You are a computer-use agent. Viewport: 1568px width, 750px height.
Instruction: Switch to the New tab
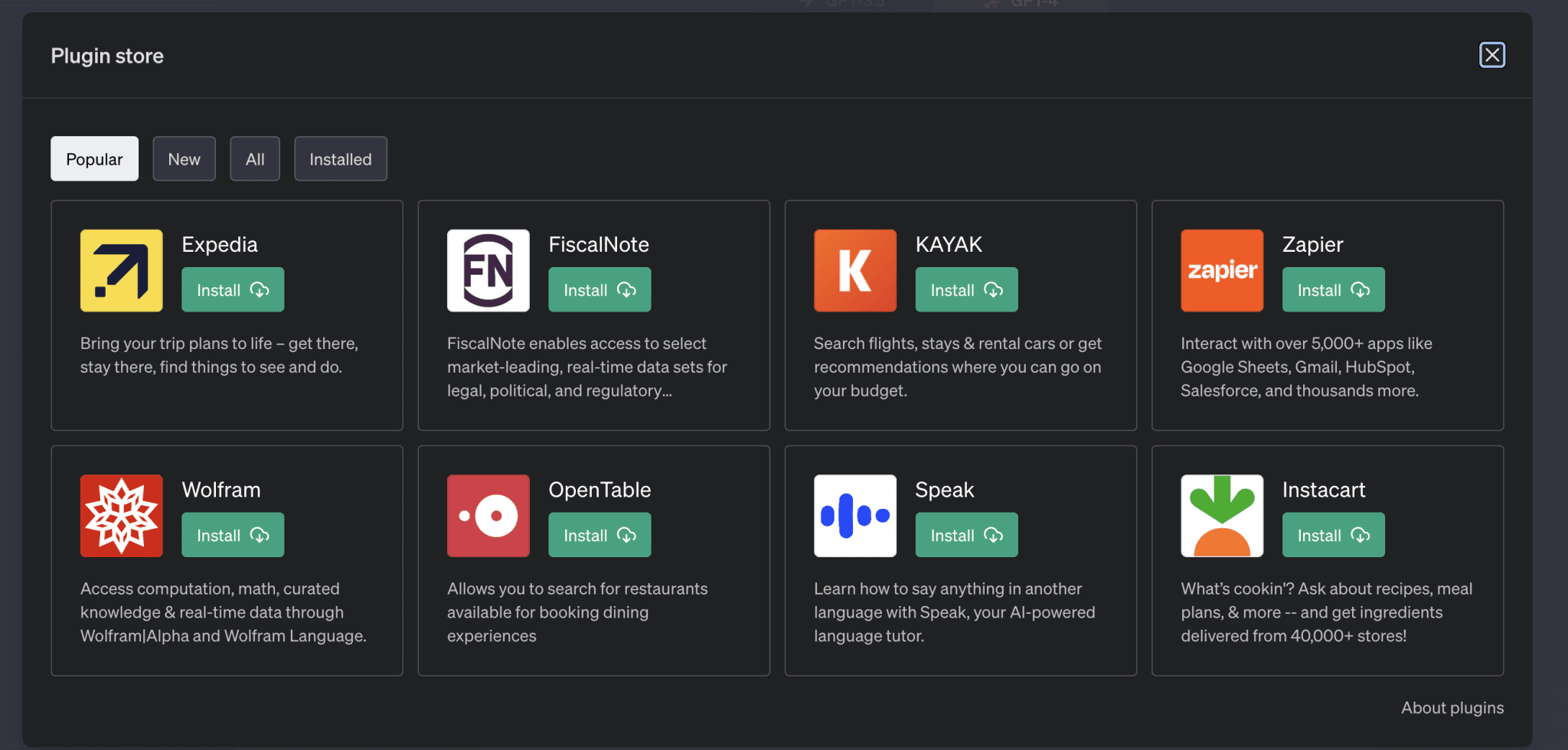click(x=184, y=158)
